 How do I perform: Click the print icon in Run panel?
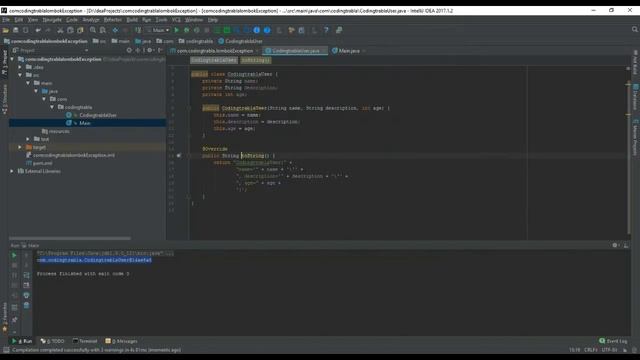(27, 295)
